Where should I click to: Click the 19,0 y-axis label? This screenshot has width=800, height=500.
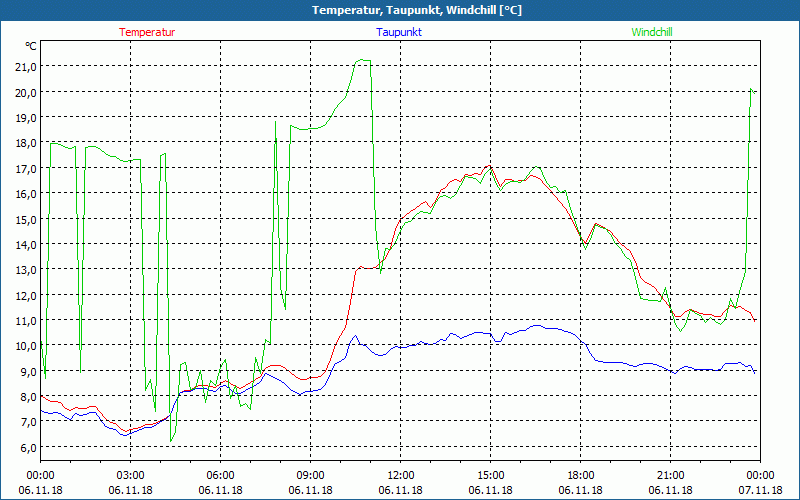[26, 117]
